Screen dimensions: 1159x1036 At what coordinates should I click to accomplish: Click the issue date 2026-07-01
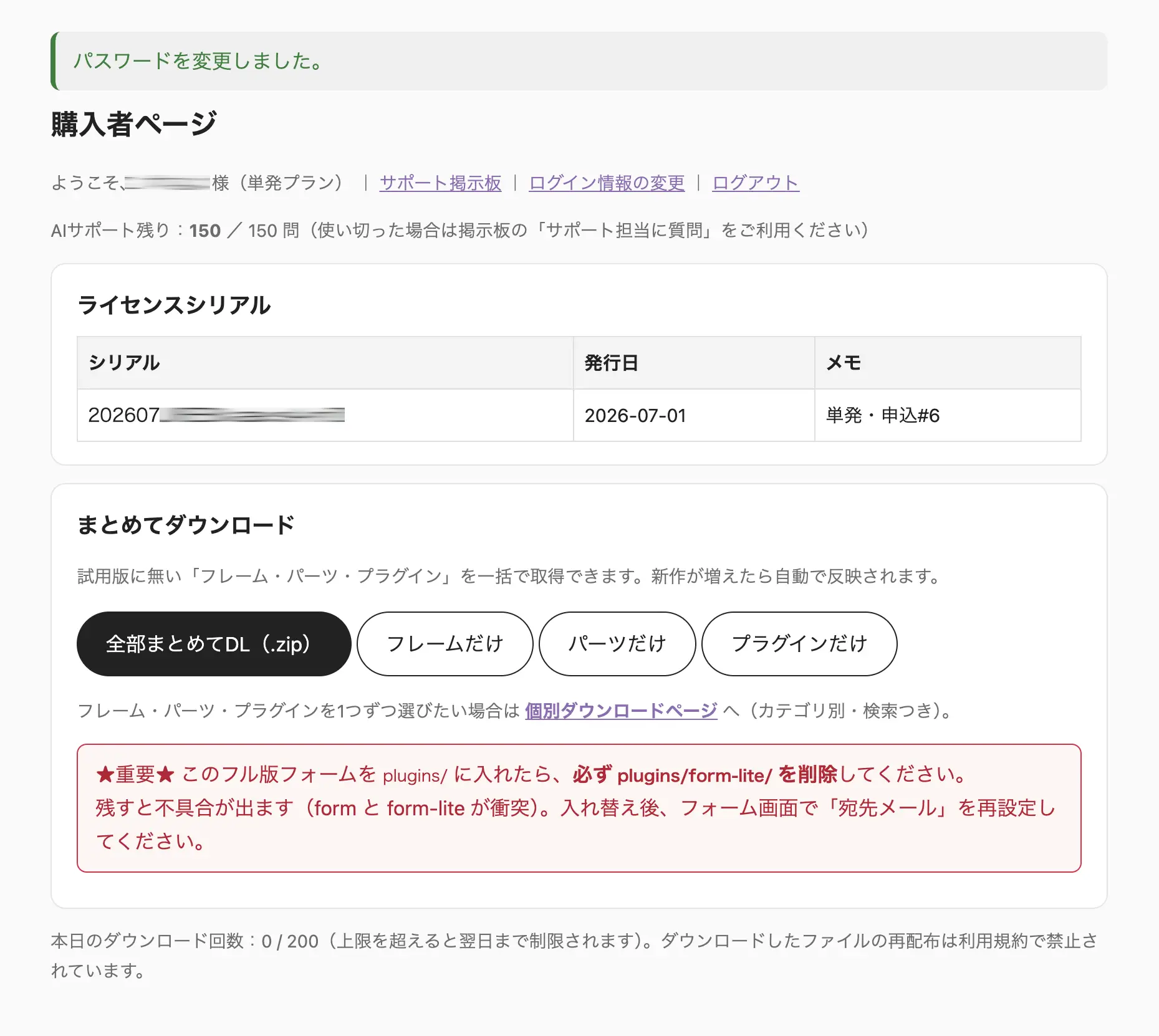click(694, 415)
